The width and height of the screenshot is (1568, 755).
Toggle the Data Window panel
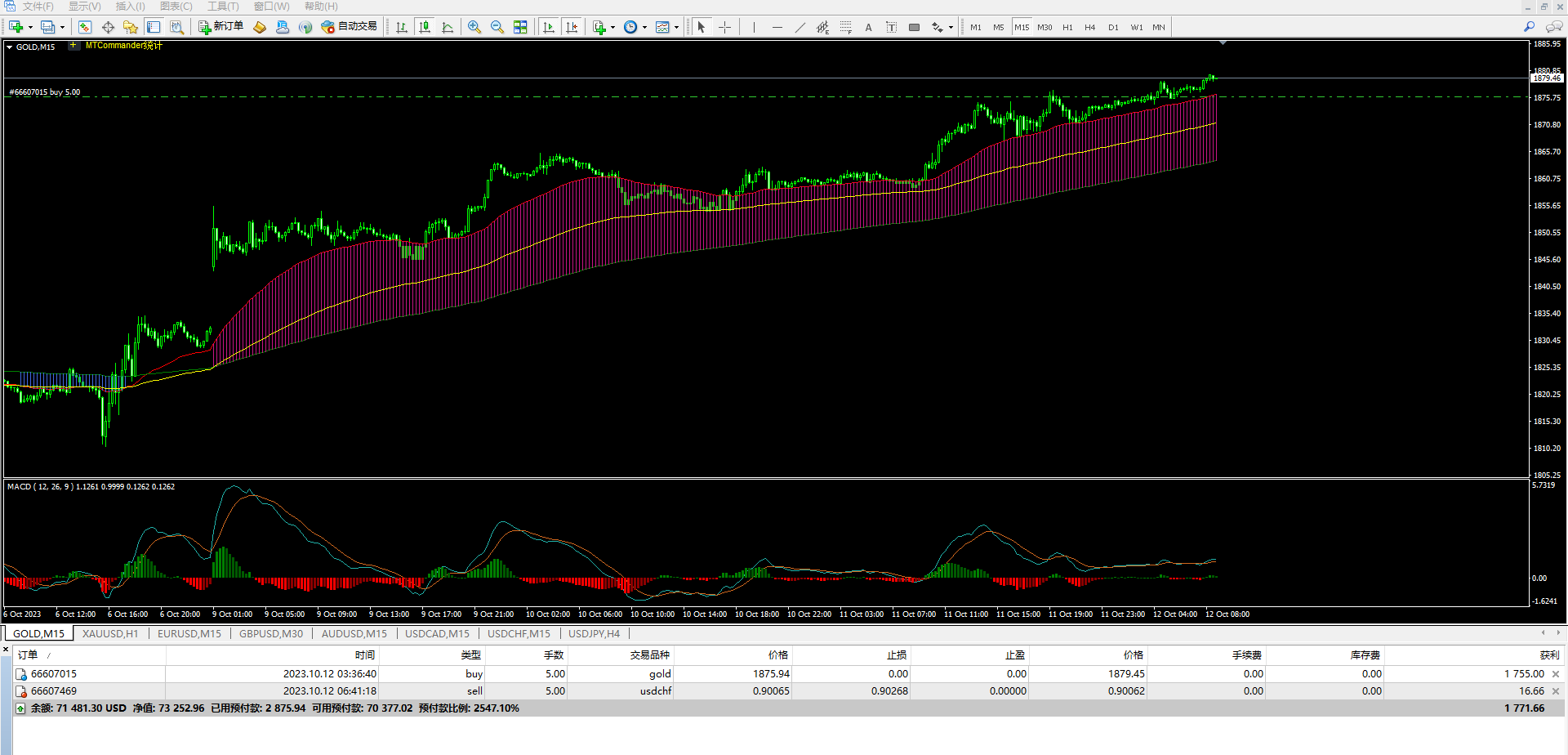[108, 27]
